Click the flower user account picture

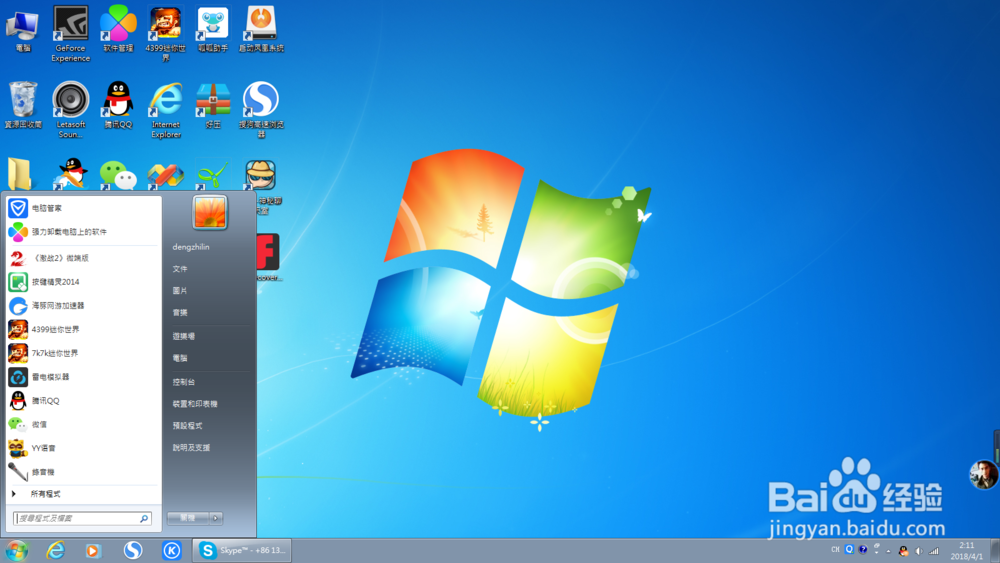pyautogui.click(x=210, y=213)
